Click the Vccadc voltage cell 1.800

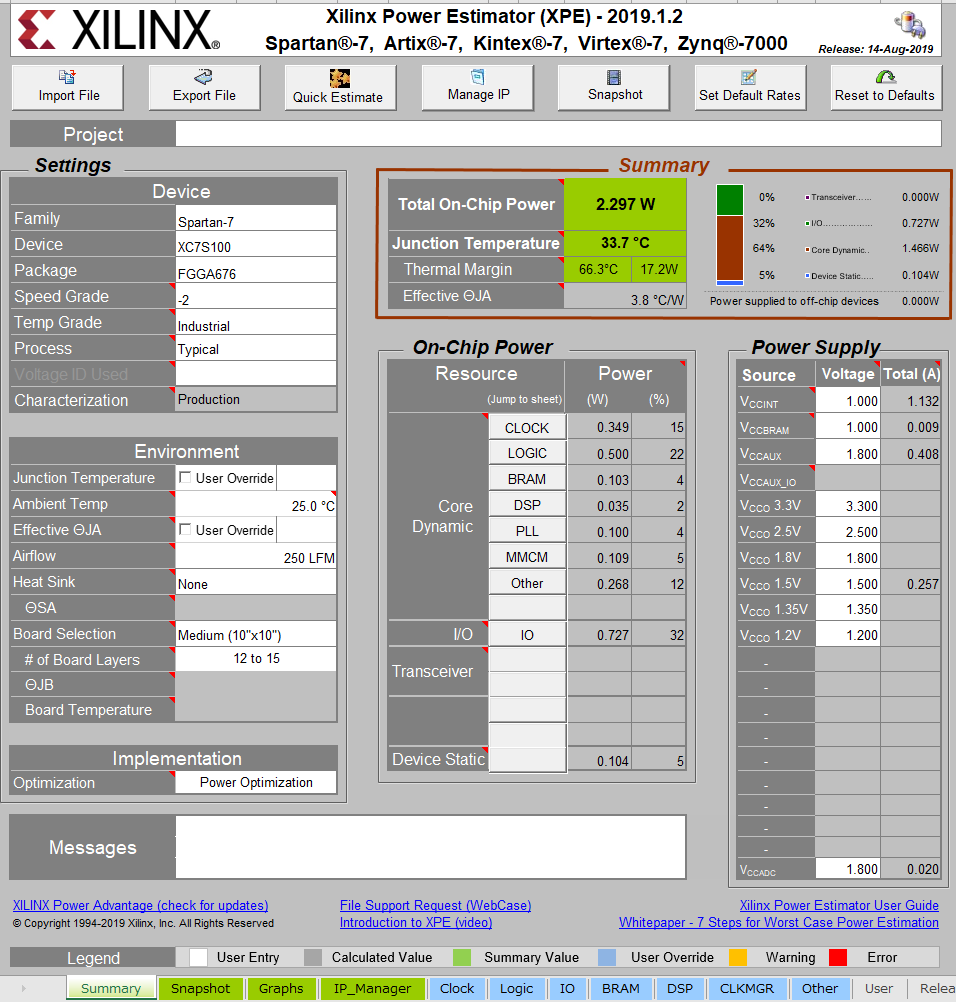pos(847,868)
